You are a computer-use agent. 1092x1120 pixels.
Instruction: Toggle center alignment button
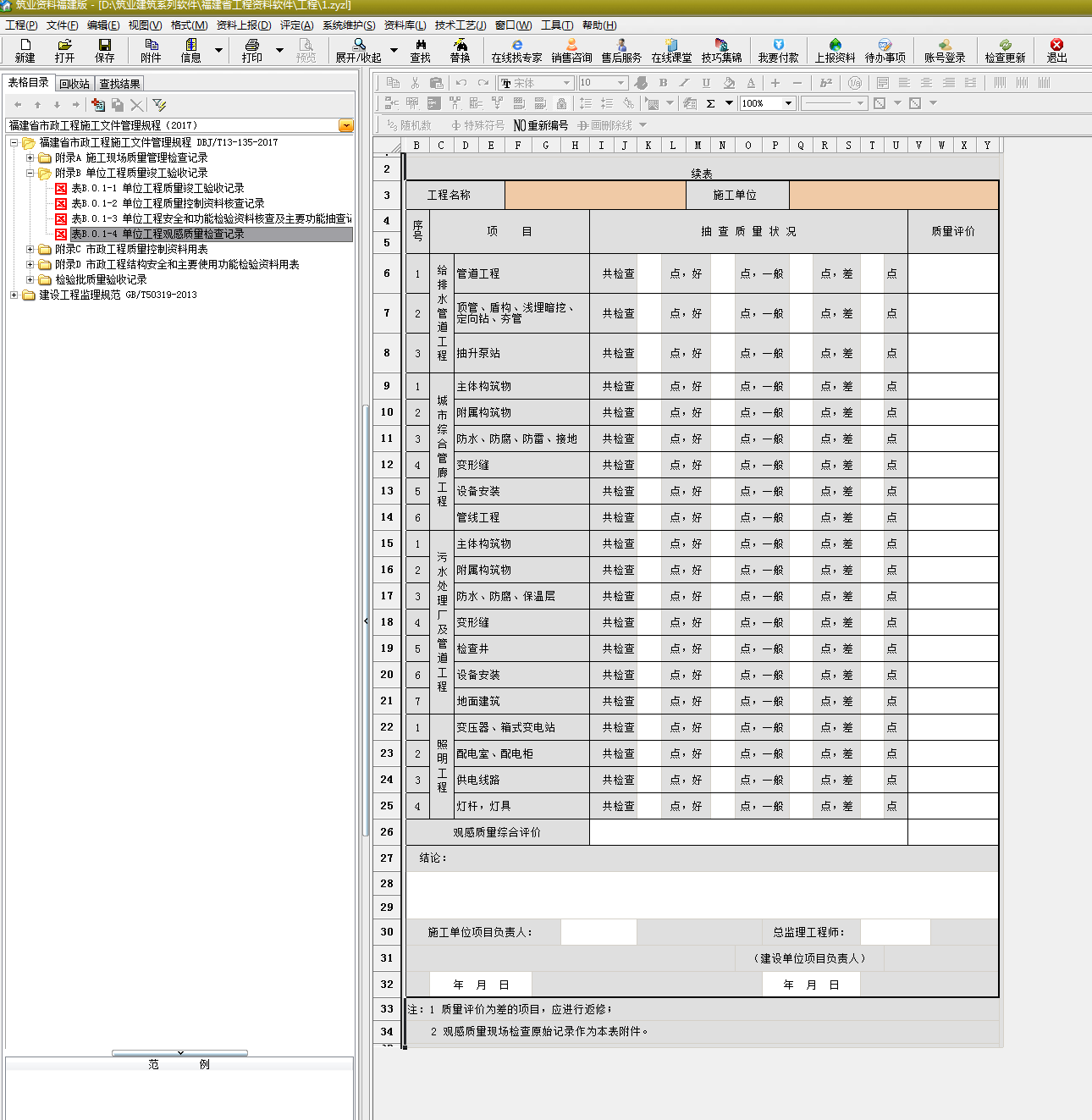pos(926,83)
